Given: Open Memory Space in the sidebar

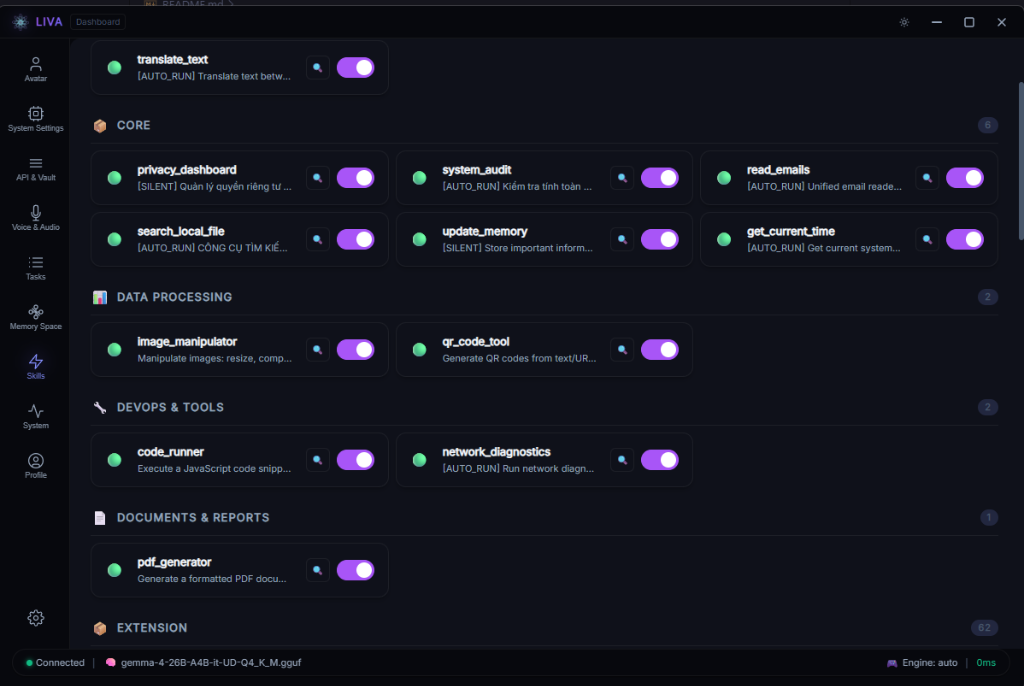Looking at the screenshot, I should tap(35, 318).
